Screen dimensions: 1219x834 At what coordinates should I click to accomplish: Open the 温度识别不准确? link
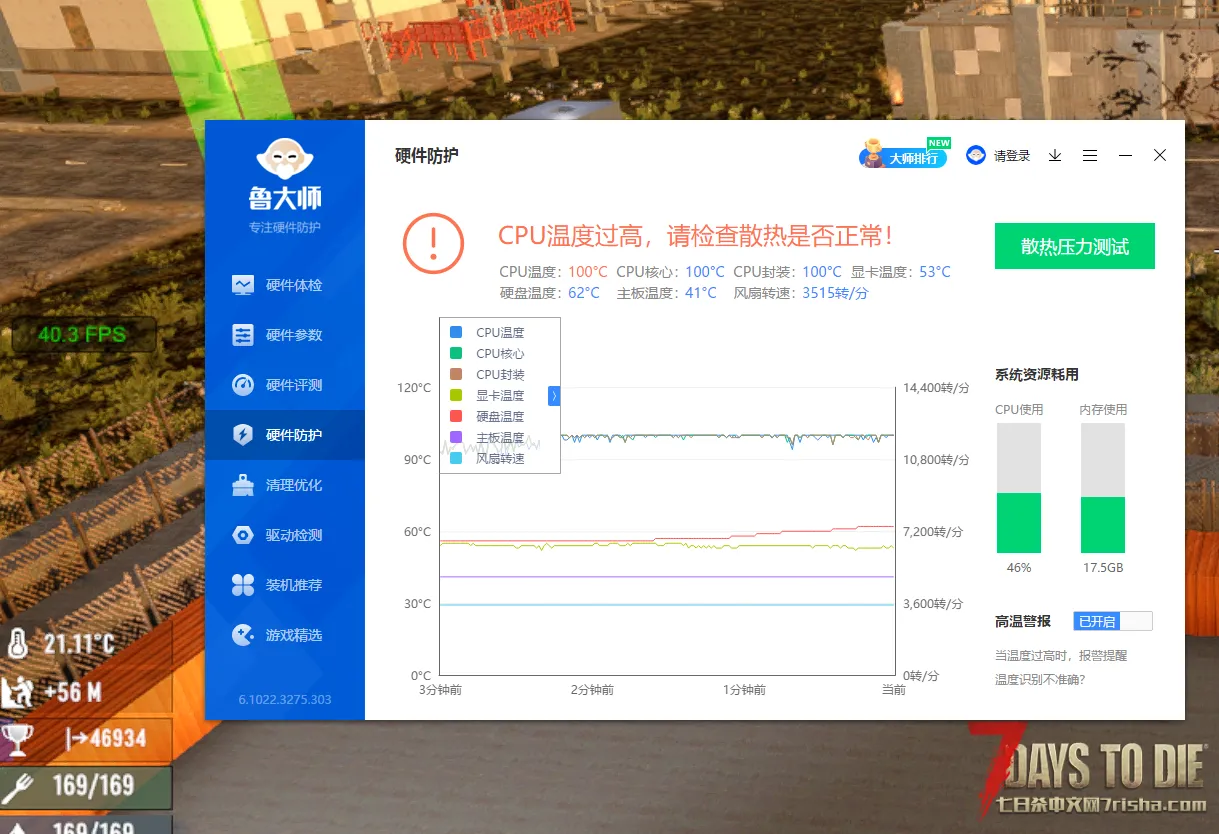click(1039, 680)
